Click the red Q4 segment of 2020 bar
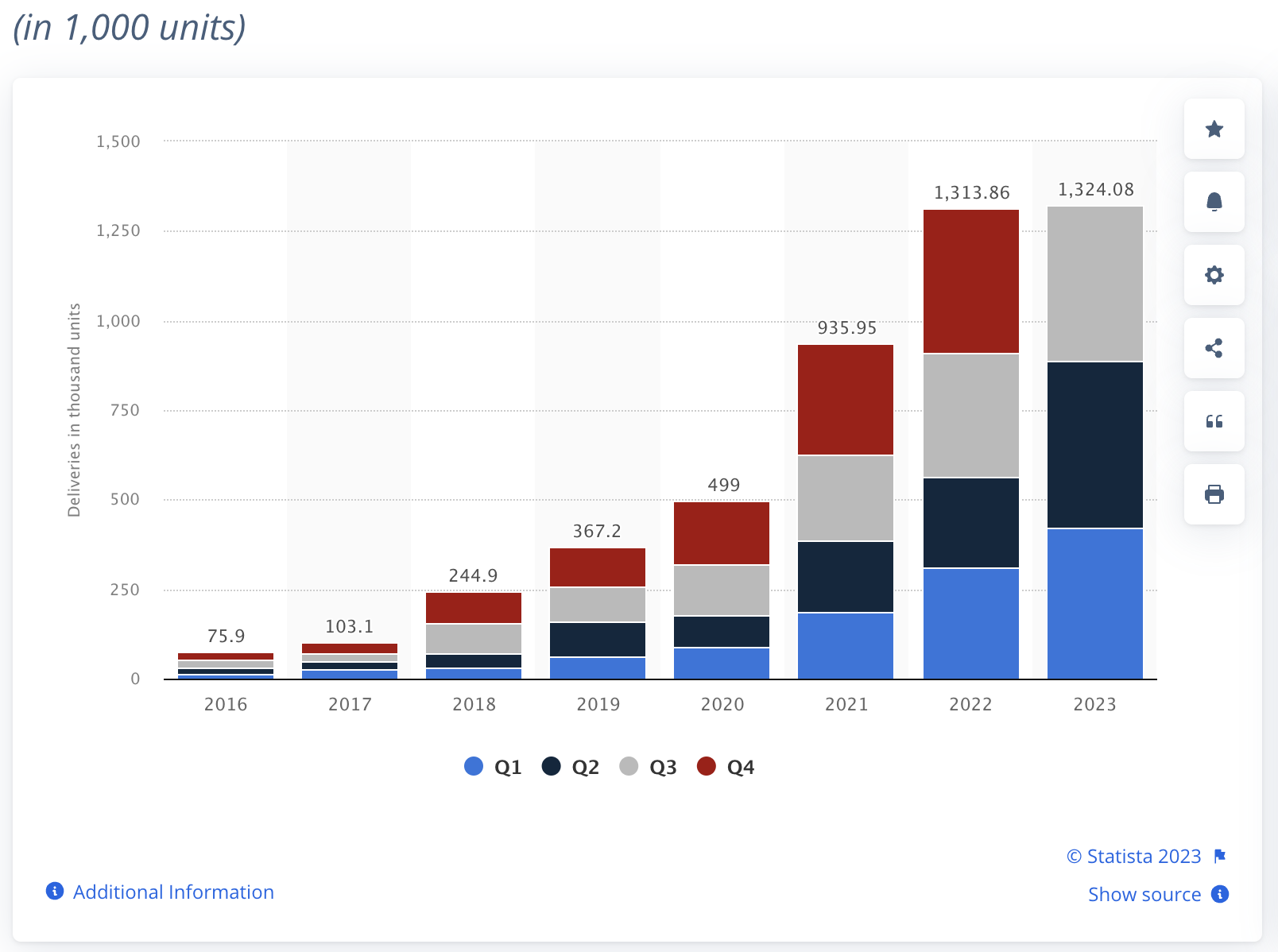The image size is (1278, 952). (x=722, y=532)
